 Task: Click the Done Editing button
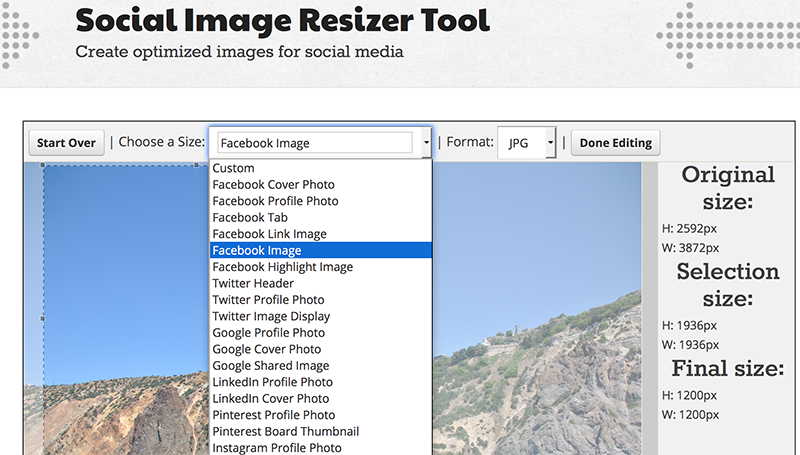pos(615,143)
